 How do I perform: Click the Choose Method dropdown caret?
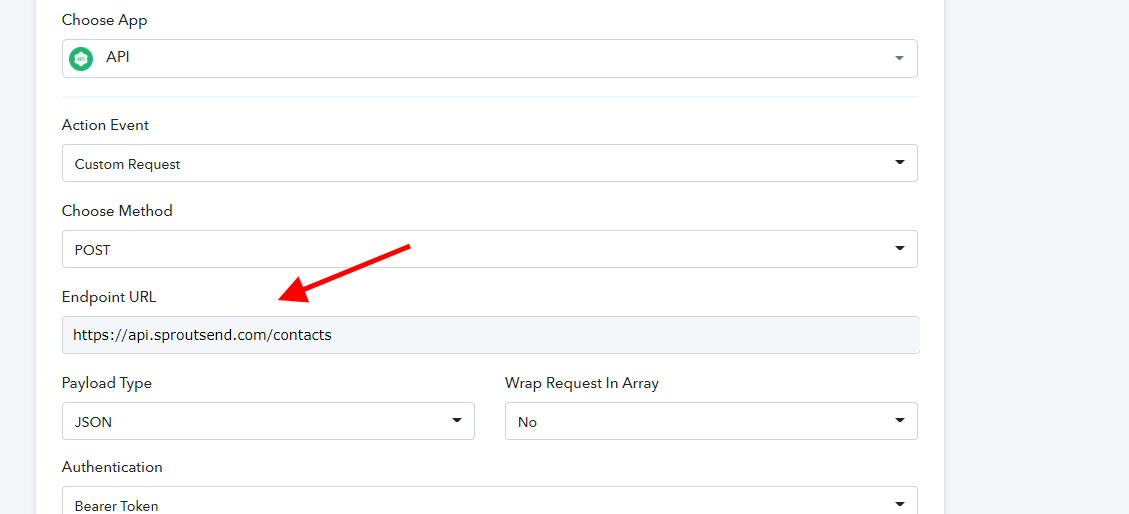coord(899,248)
